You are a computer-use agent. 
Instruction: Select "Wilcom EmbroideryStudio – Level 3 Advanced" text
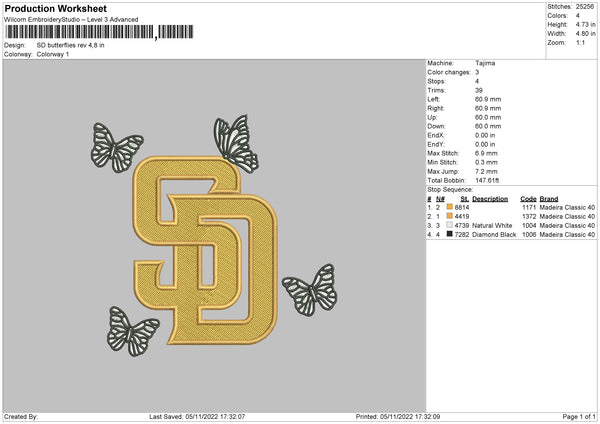(x=71, y=20)
